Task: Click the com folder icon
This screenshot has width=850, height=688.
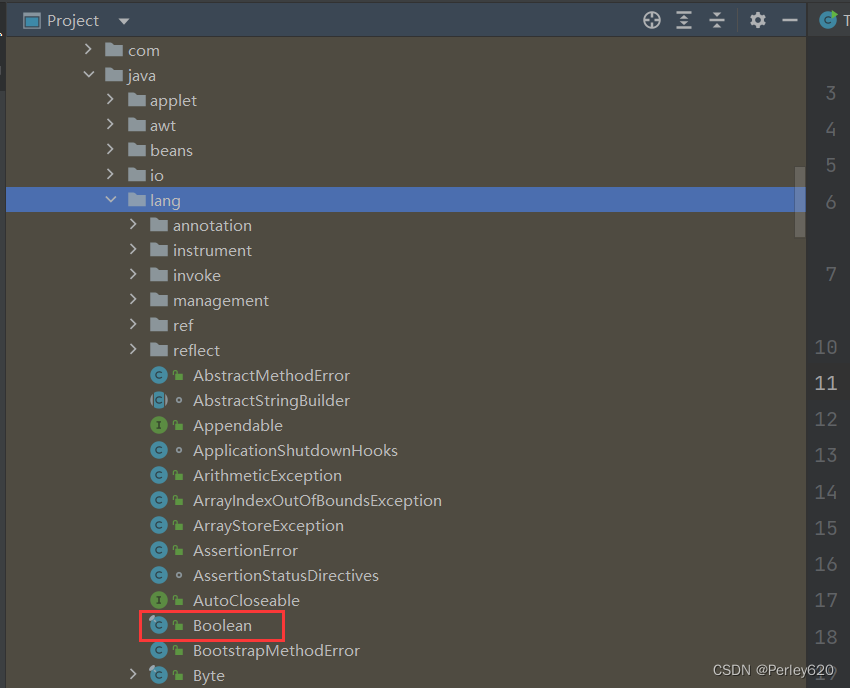Action: (114, 50)
